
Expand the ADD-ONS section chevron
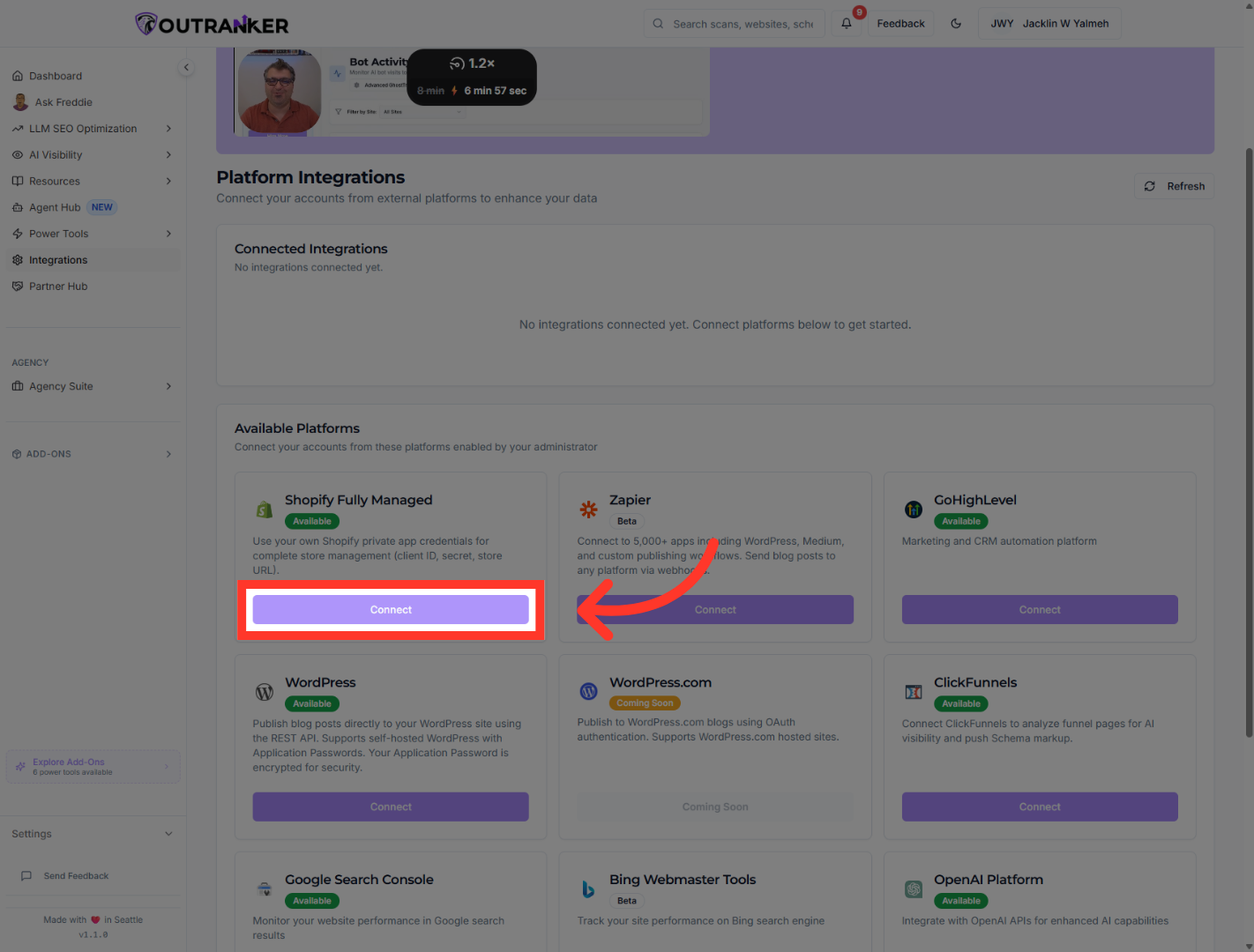pyautogui.click(x=168, y=454)
